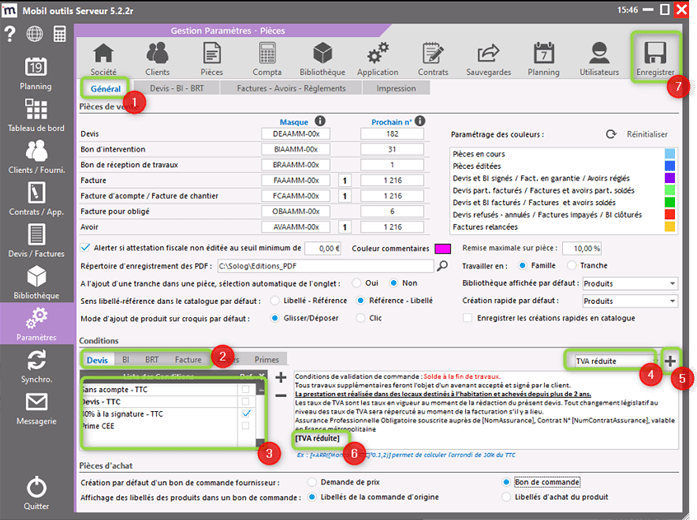Open Bibliothèque affichée par défaut dropdown
The image size is (697, 520).
pyautogui.click(x=671, y=283)
